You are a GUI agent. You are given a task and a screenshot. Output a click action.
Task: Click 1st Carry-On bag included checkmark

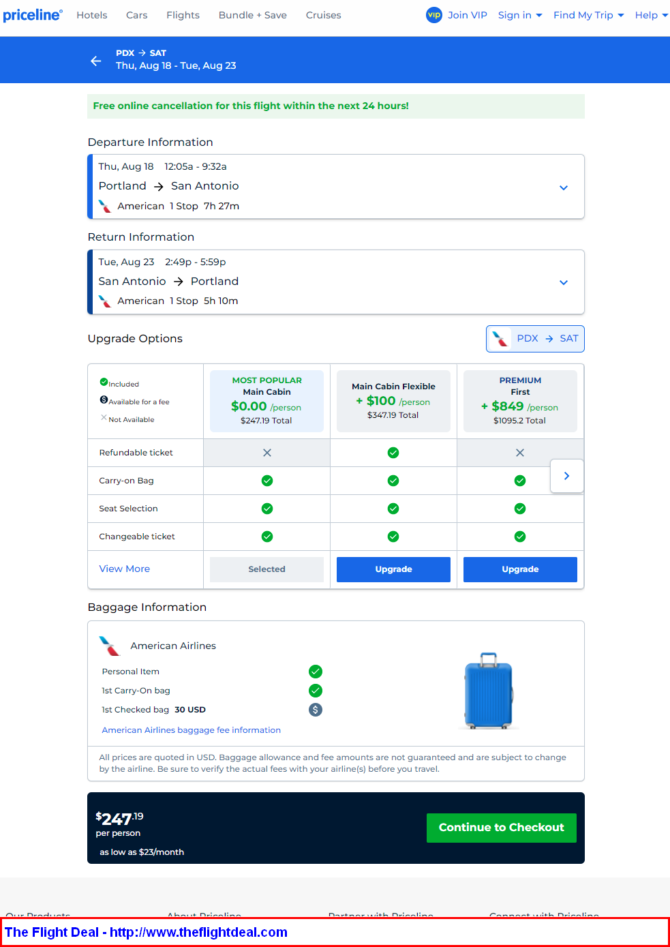[x=315, y=691]
